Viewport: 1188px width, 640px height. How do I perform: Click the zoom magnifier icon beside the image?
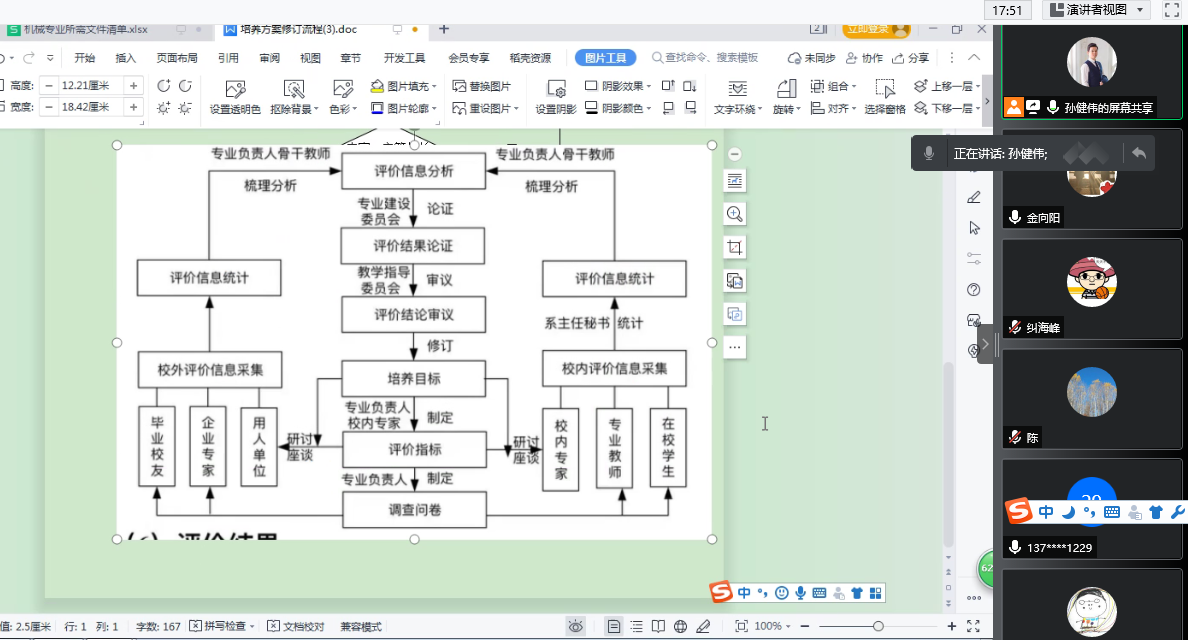pyautogui.click(x=735, y=214)
